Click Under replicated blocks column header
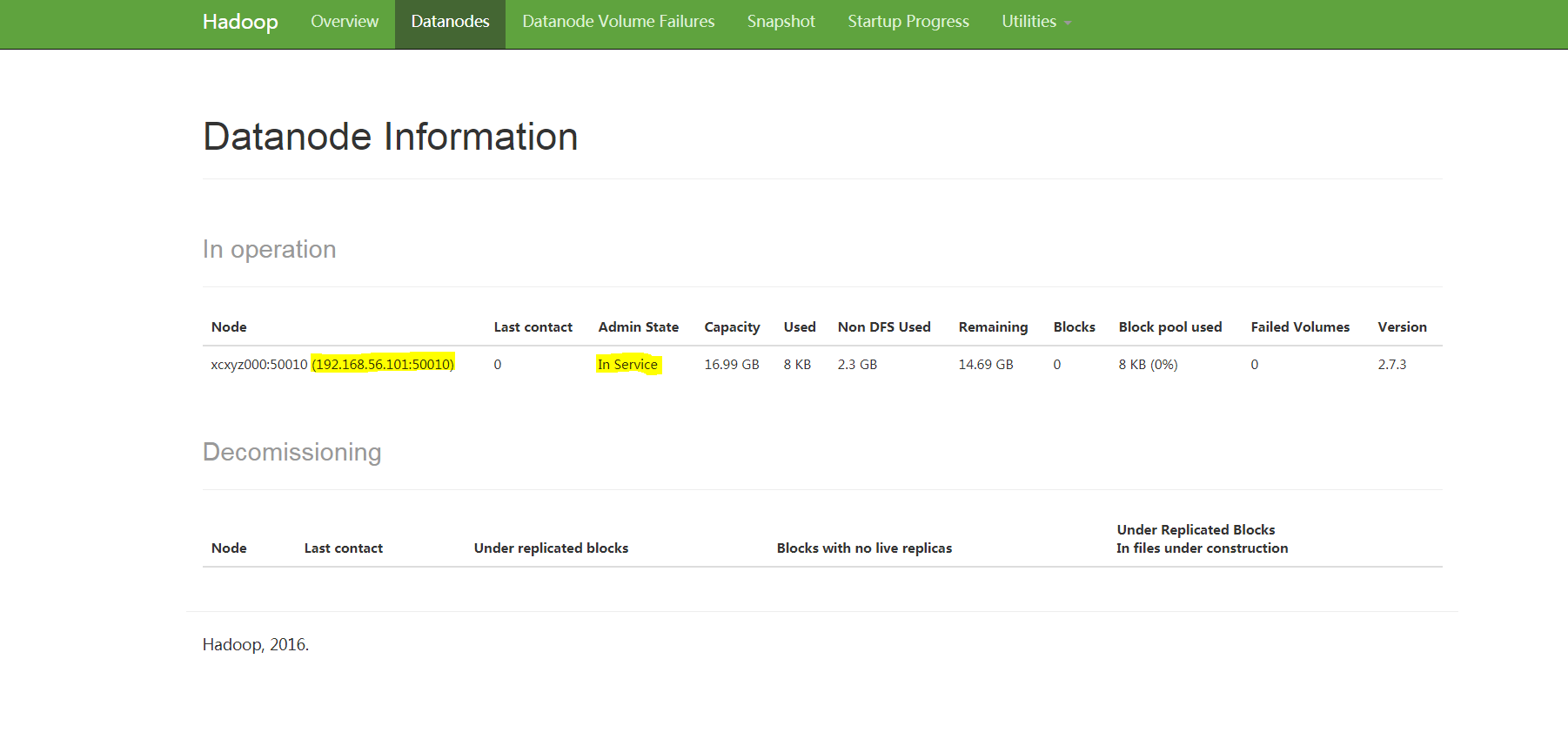Viewport: 1568px width, 733px height. (x=551, y=548)
